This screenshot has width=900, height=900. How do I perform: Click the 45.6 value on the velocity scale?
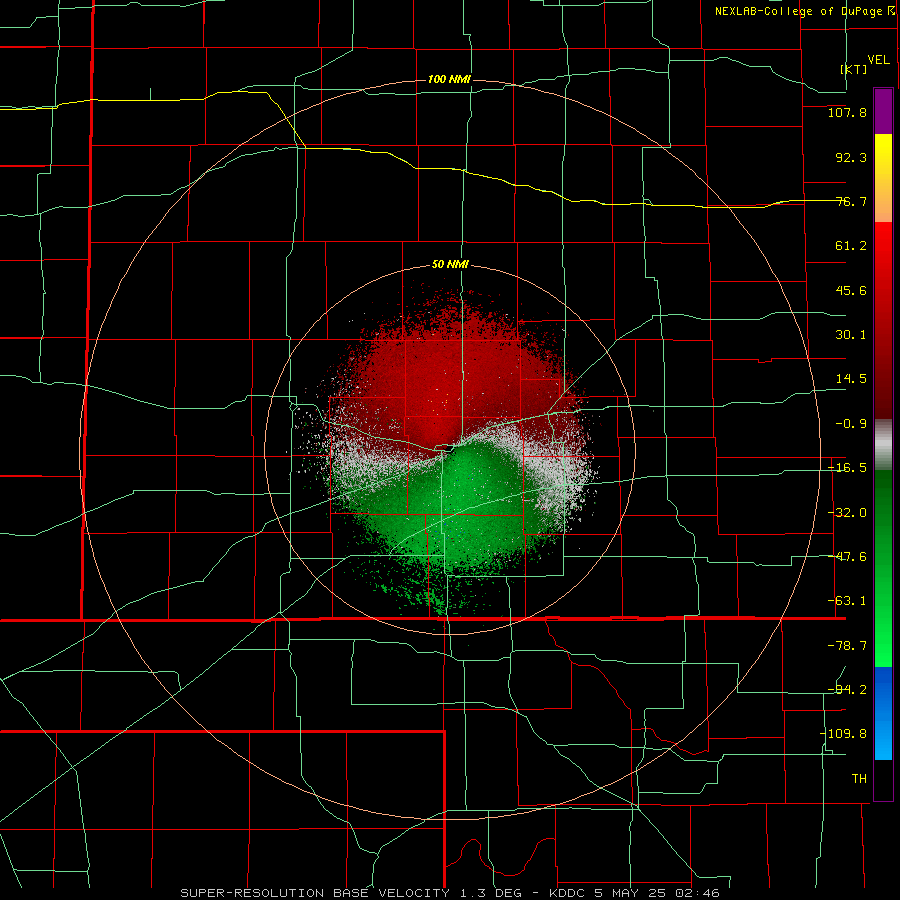pyautogui.click(x=851, y=291)
